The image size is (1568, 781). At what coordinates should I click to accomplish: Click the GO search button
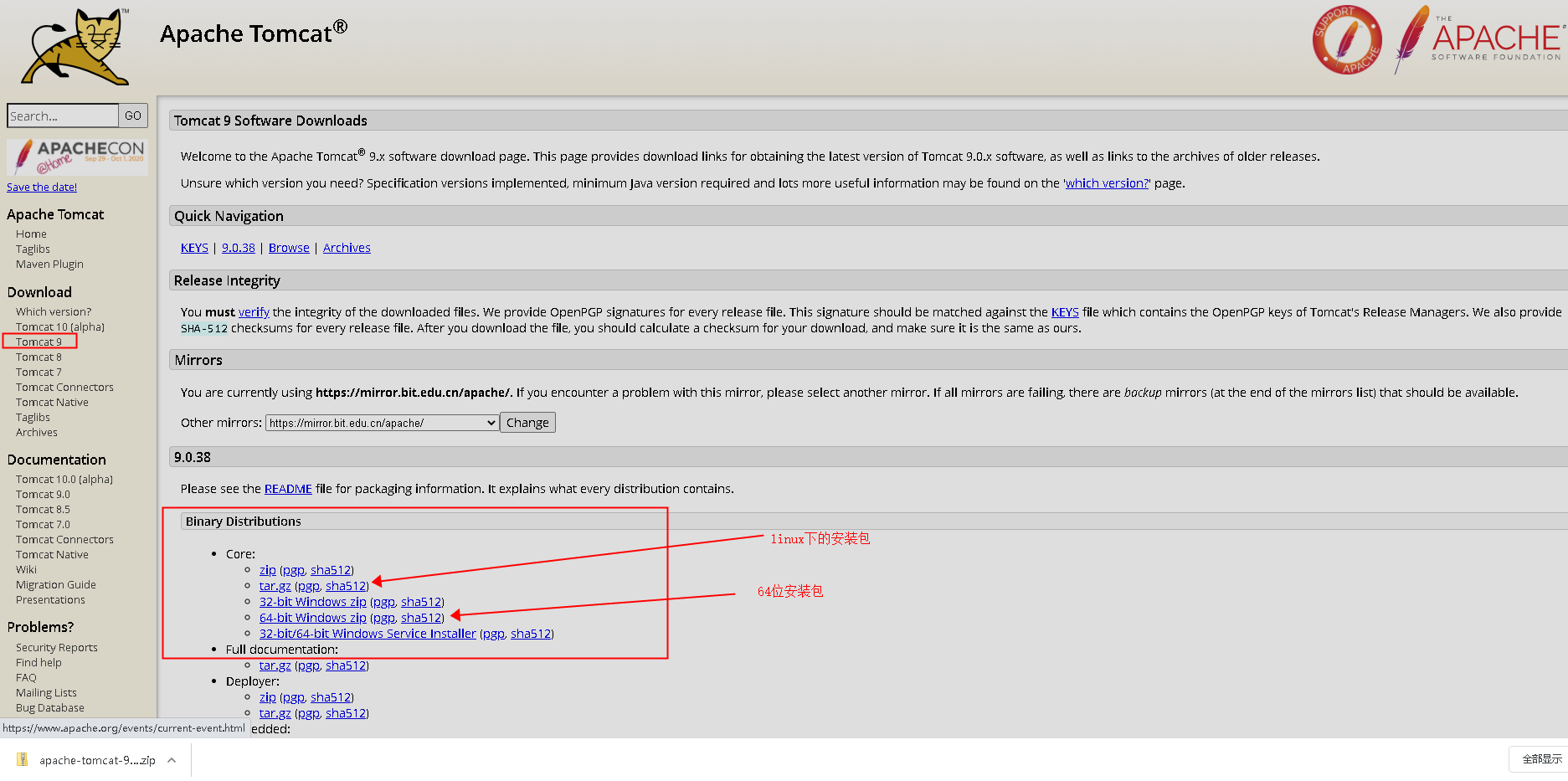(x=133, y=116)
